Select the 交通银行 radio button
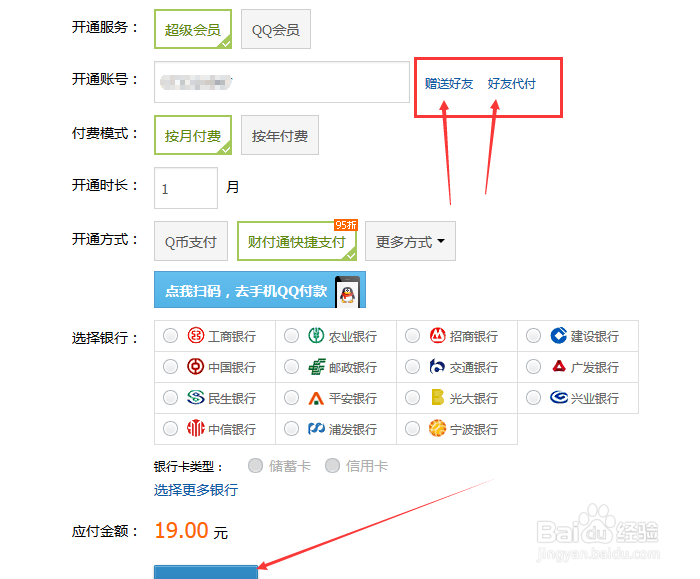700x579 pixels. (x=412, y=367)
